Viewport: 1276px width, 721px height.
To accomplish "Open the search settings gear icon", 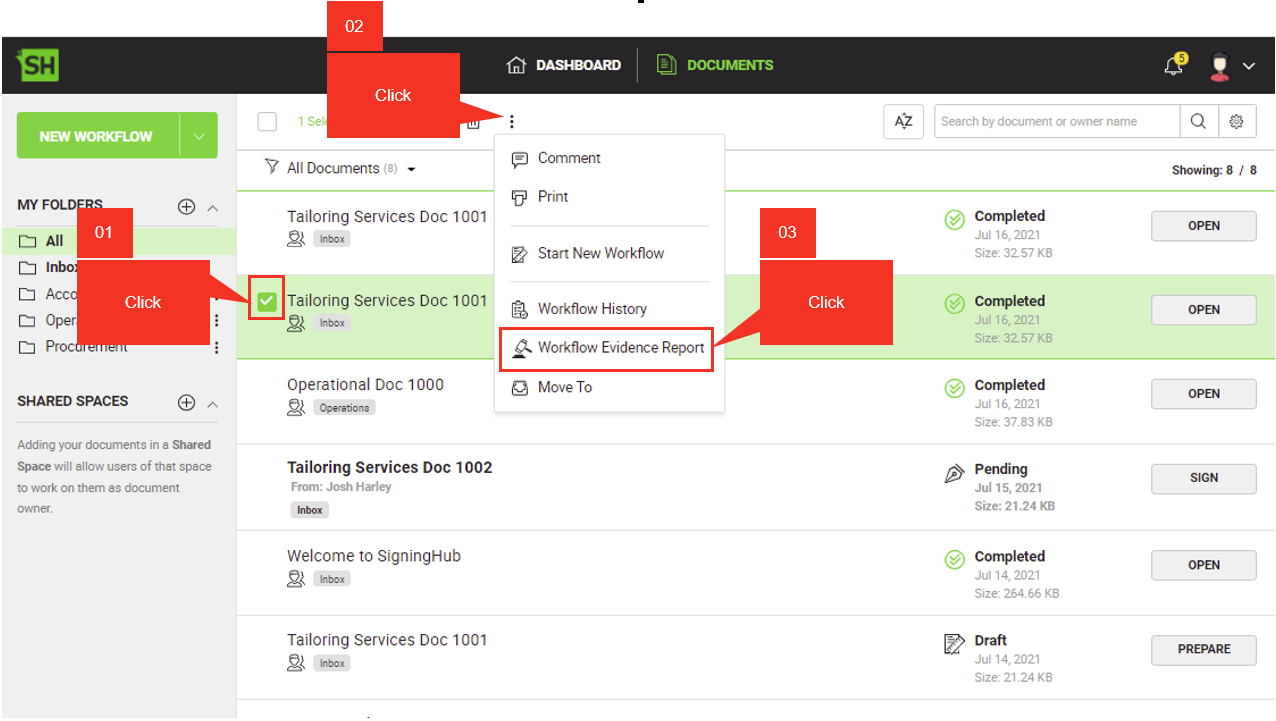I will [x=1236, y=122].
